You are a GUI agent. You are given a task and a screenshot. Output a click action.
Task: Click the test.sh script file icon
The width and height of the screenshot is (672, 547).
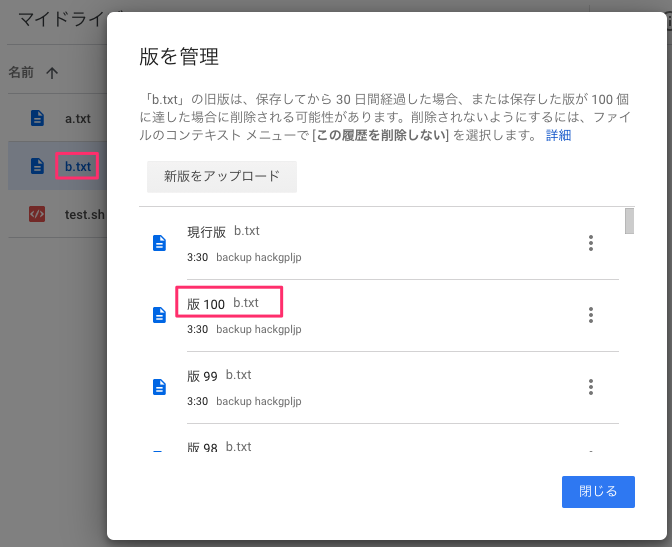coord(37,214)
